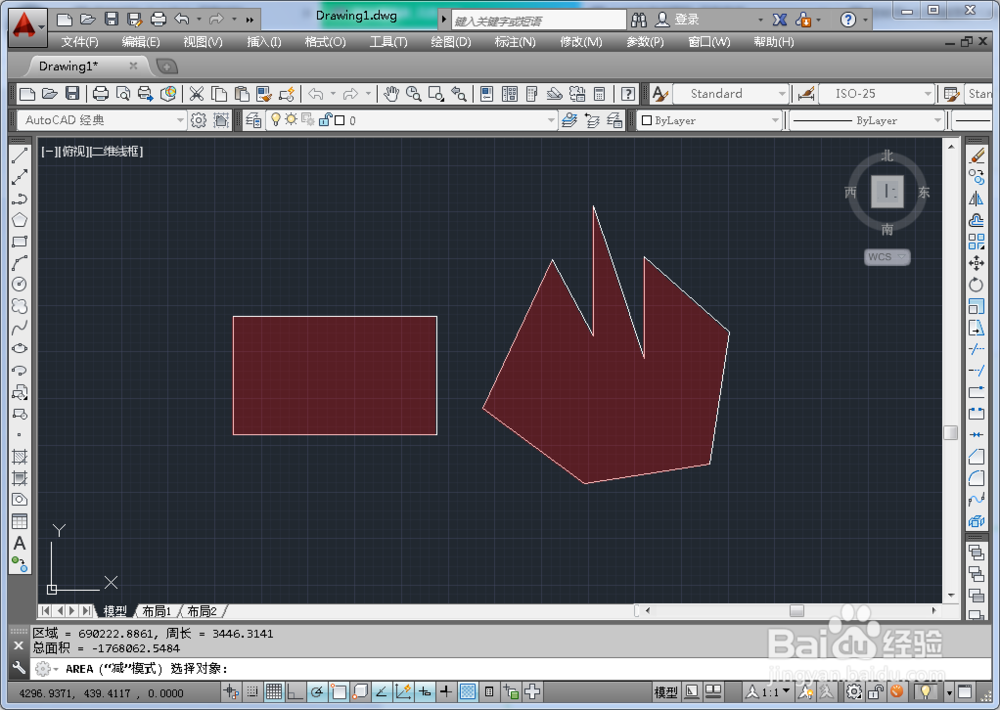
Task: Toggle Infer Constraints in status bar
Action: 231,692
